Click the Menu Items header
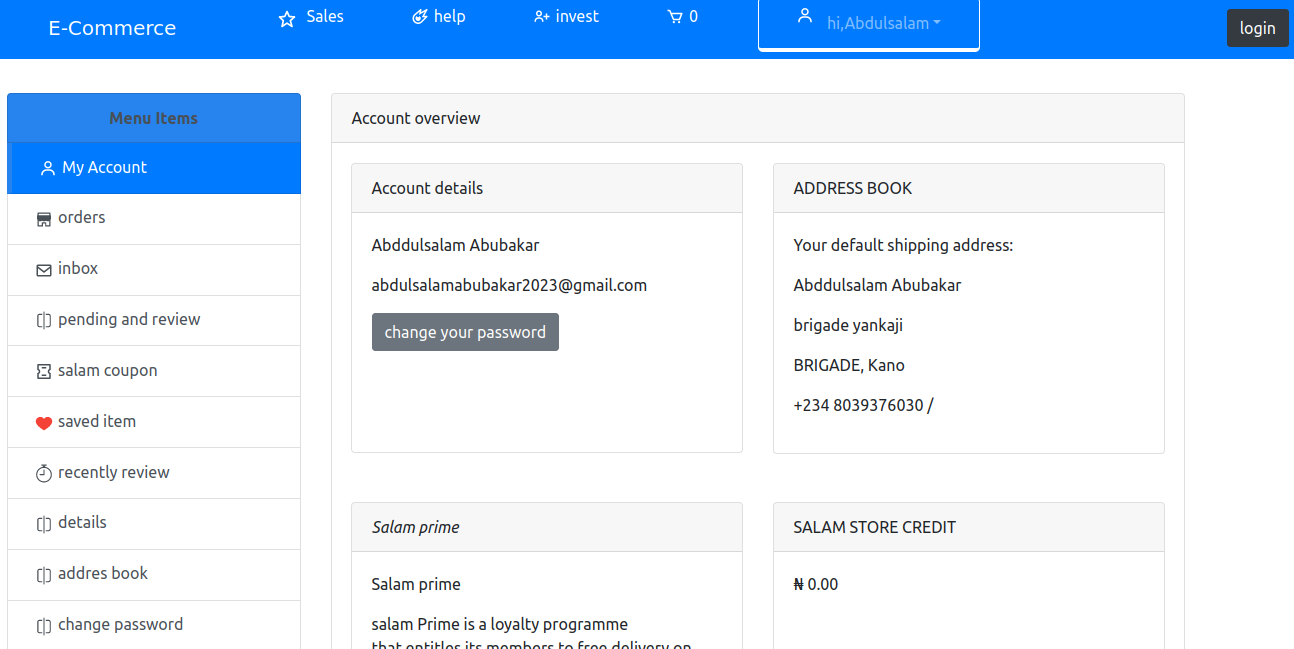 pos(154,118)
